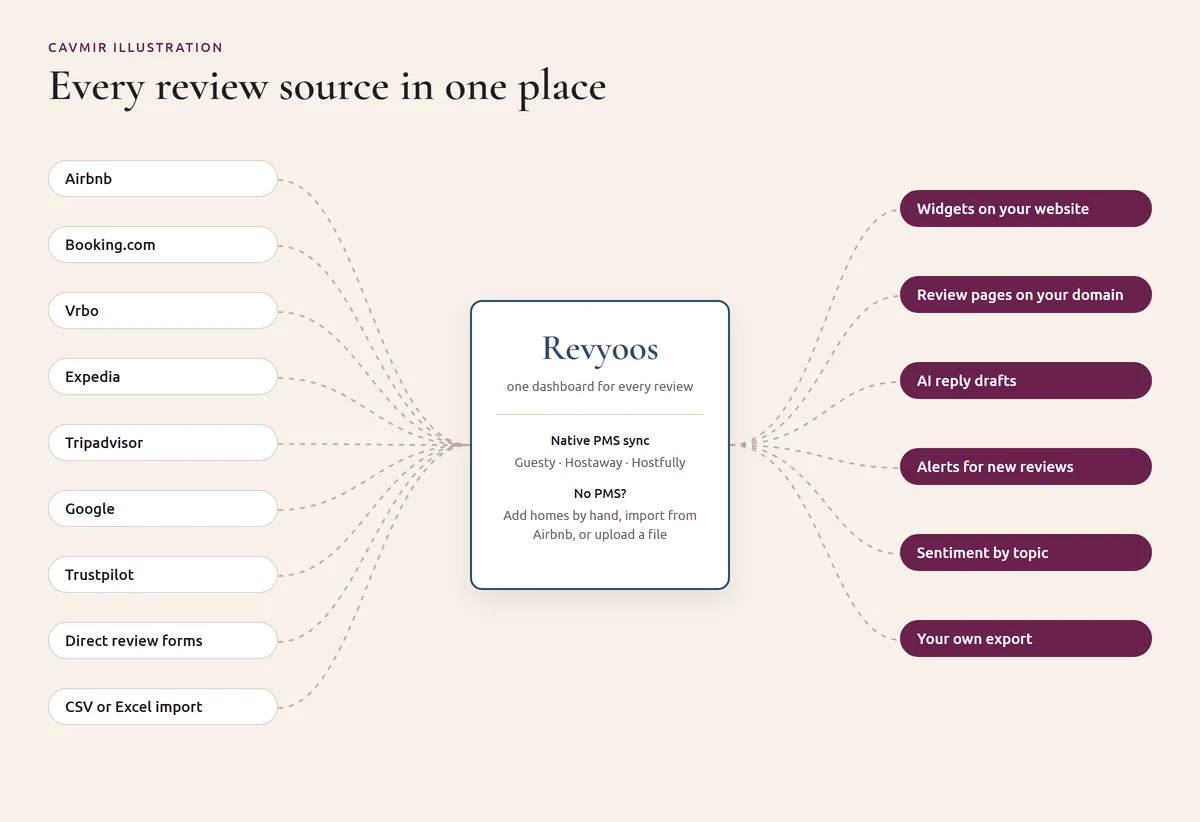Click the Google source pill

click(x=163, y=509)
